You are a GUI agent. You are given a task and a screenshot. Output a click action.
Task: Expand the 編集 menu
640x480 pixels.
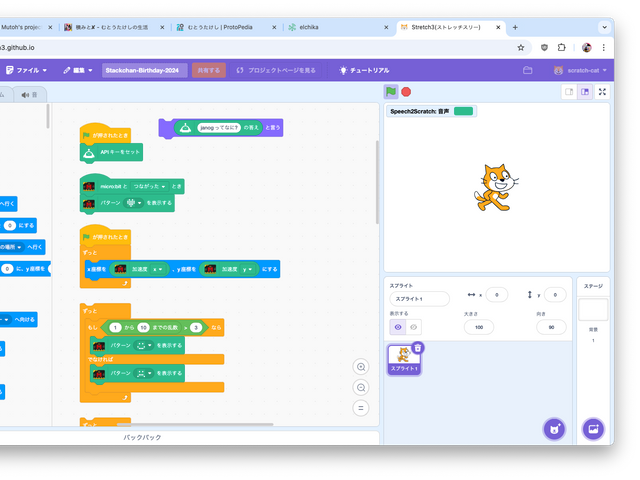point(78,70)
